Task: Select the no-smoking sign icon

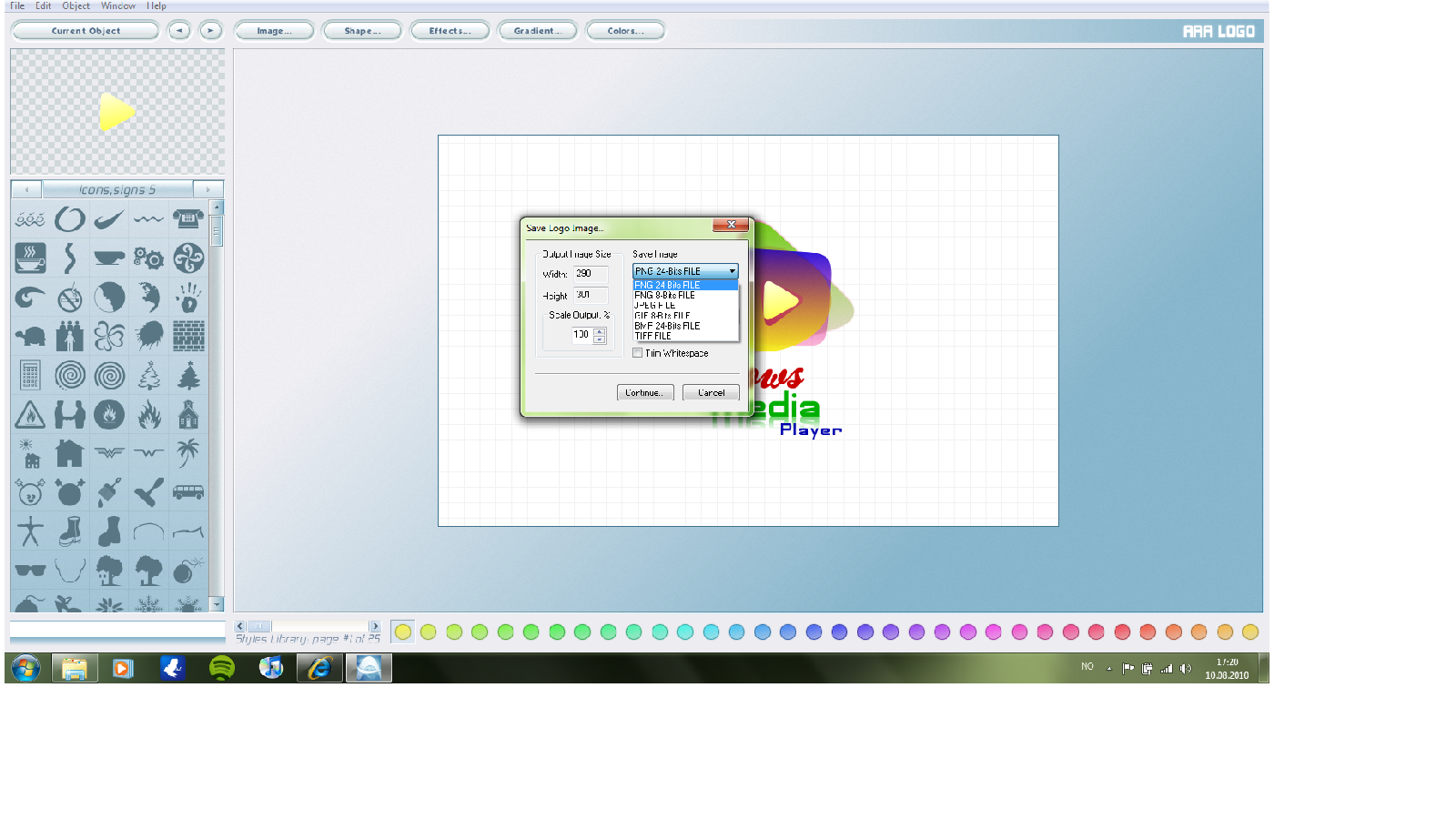Action: tap(70, 298)
